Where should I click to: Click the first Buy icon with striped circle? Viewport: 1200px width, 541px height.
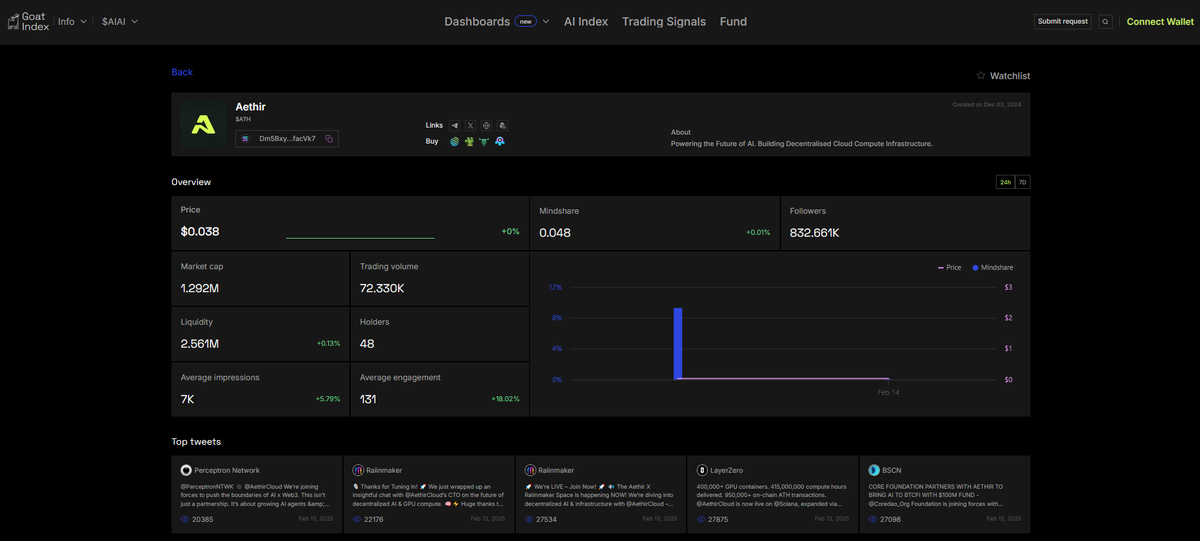[454, 142]
